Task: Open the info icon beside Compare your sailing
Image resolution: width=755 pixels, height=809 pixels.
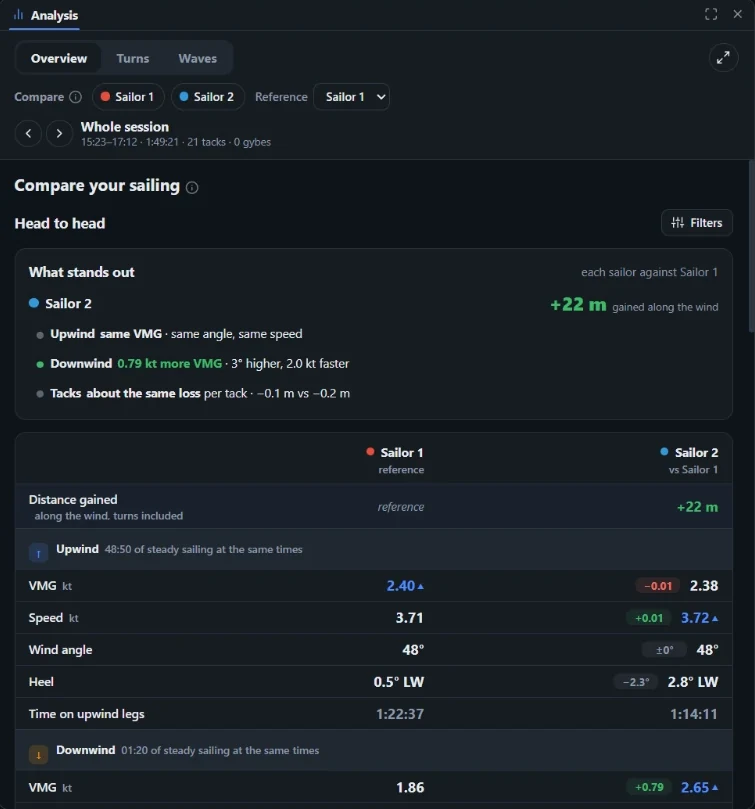Action: [192, 187]
